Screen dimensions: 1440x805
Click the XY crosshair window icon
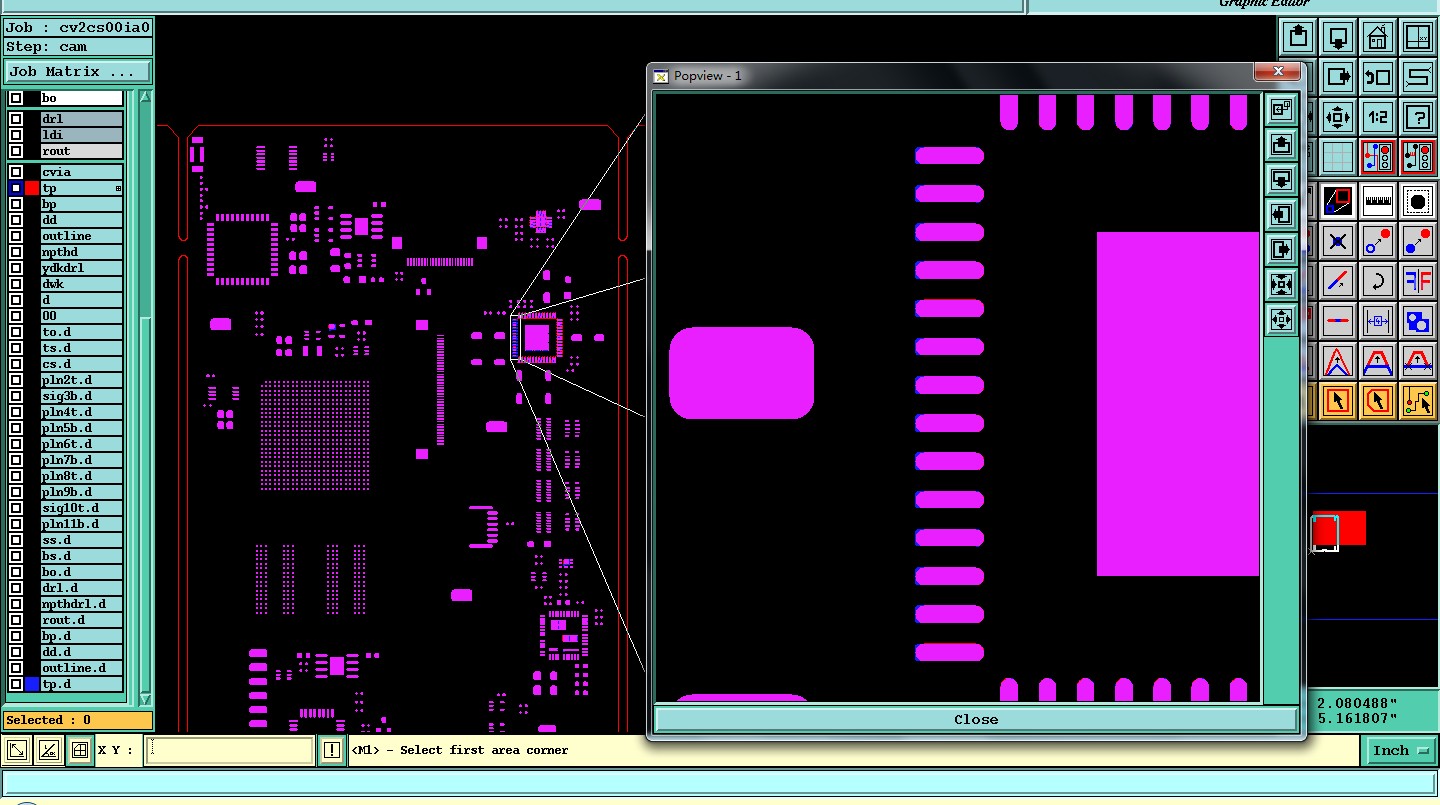(x=1417, y=38)
